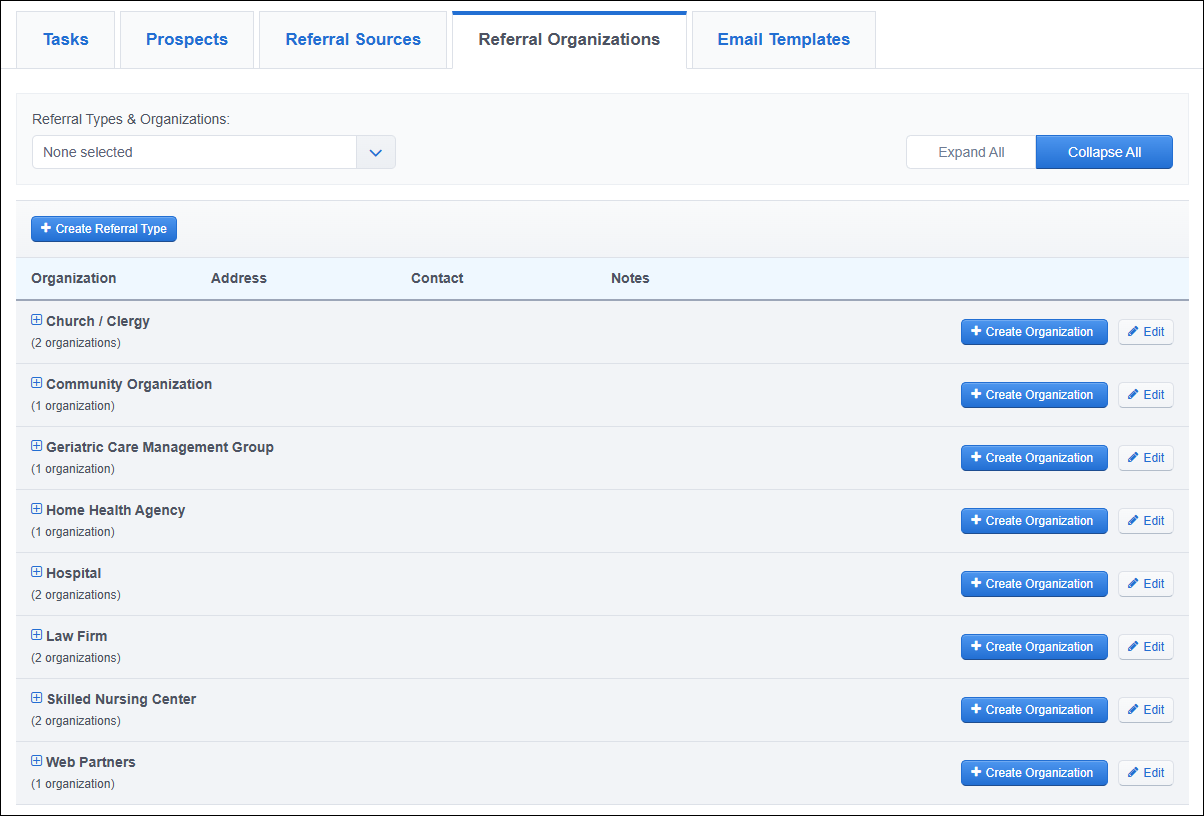1204x816 pixels.
Task: Edit Geriatric Care Management Group type
Action: (x=1146, y=458)
